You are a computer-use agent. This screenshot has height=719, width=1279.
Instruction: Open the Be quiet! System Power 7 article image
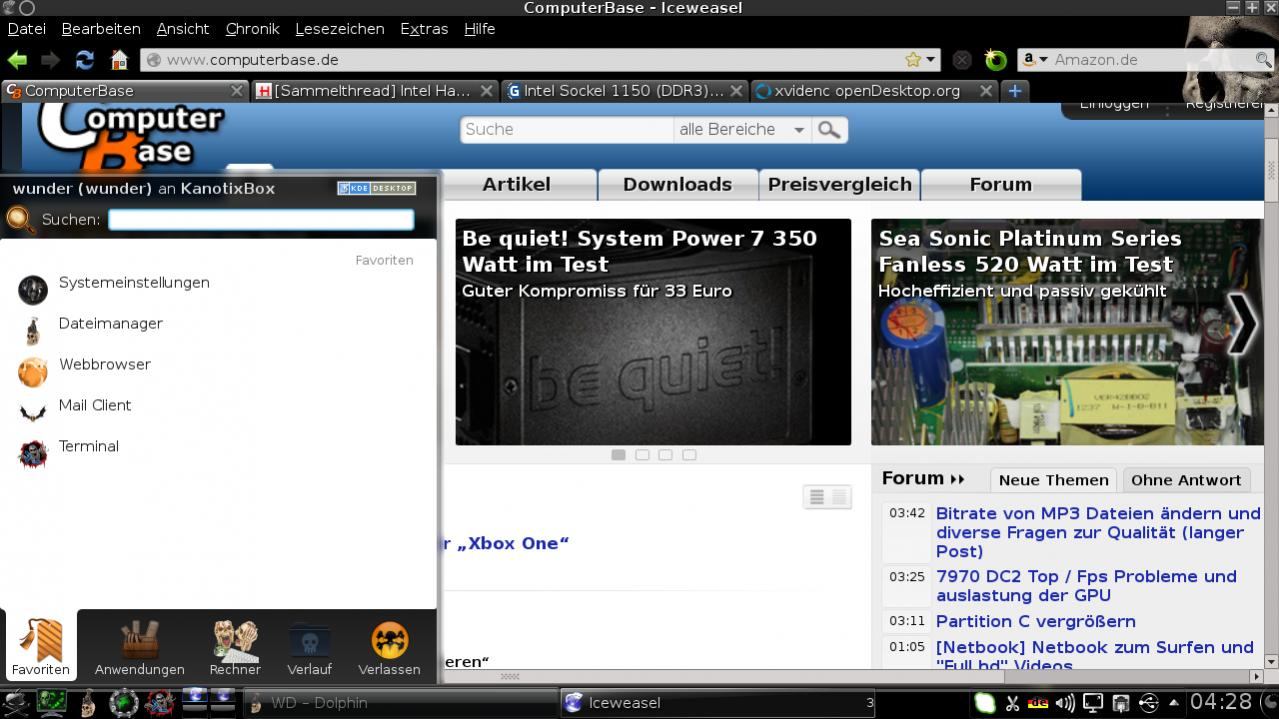[653, 332]
